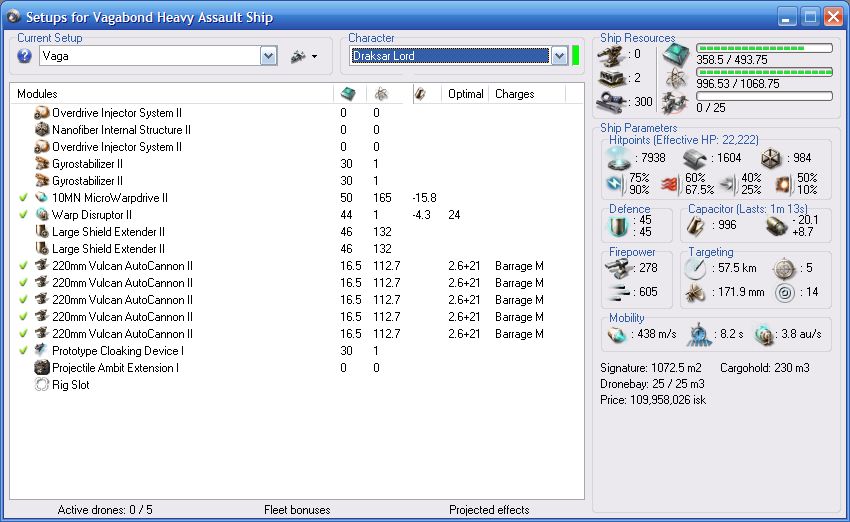Click the Optimal column header
Image resolution: width=850 pixels, height=522 pixels.
tap(465, 94)
